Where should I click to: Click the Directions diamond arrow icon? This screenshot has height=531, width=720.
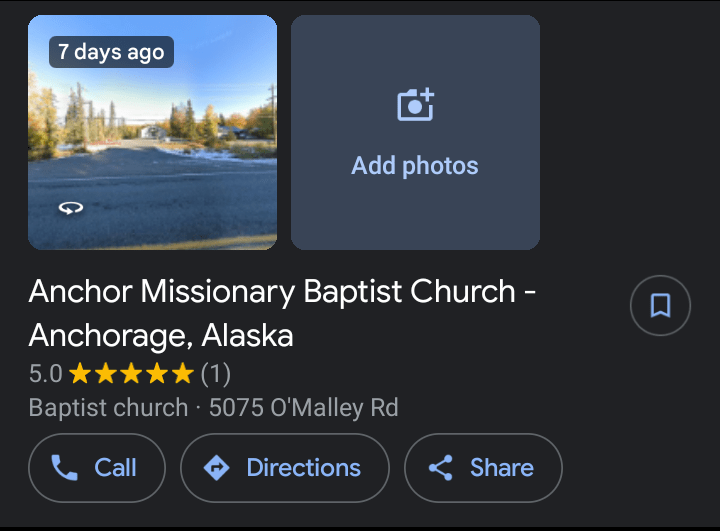(x=216, y=468)
